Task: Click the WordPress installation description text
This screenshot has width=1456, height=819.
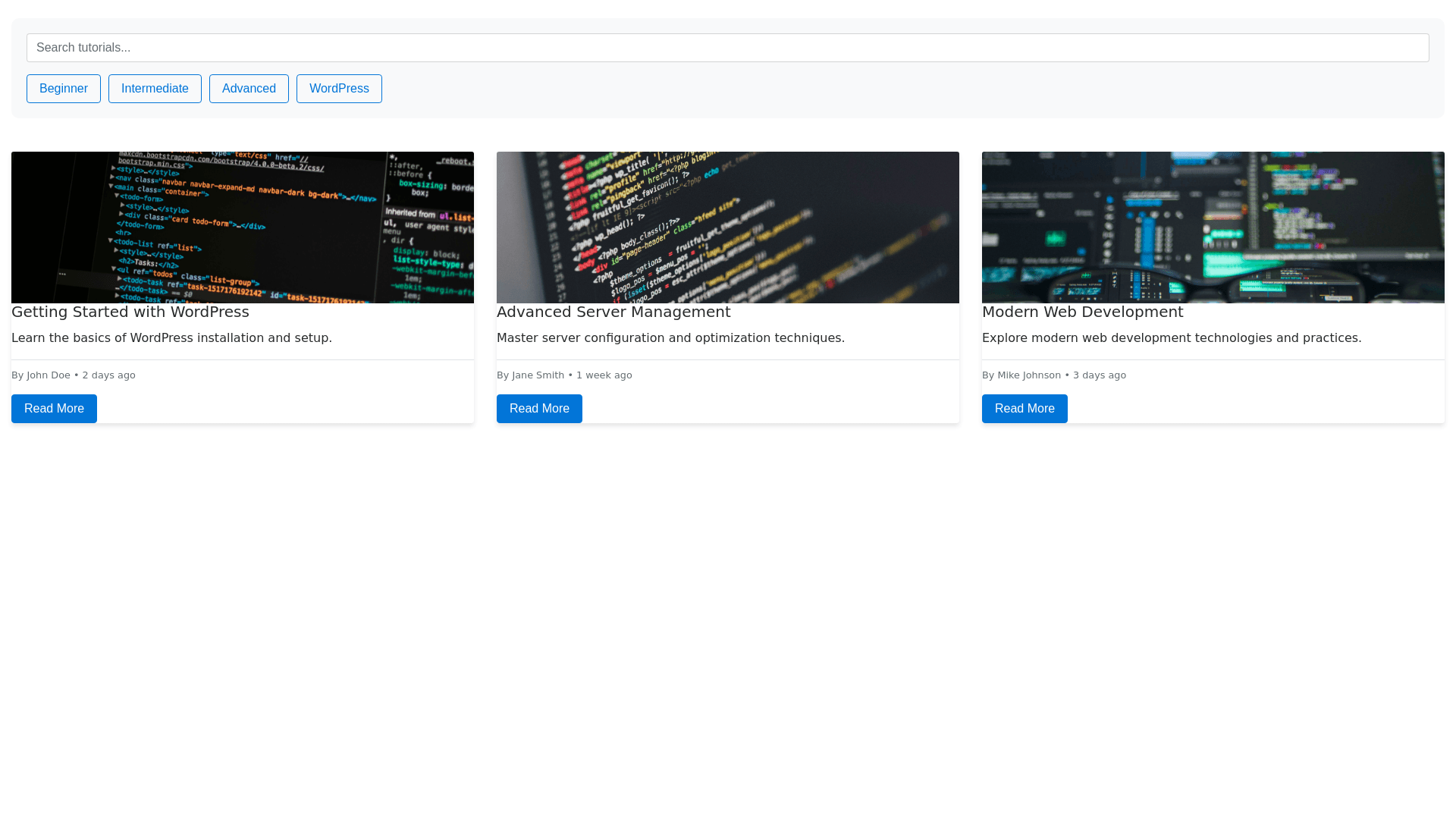Action: pyautogui.click(x=171, y=338)
